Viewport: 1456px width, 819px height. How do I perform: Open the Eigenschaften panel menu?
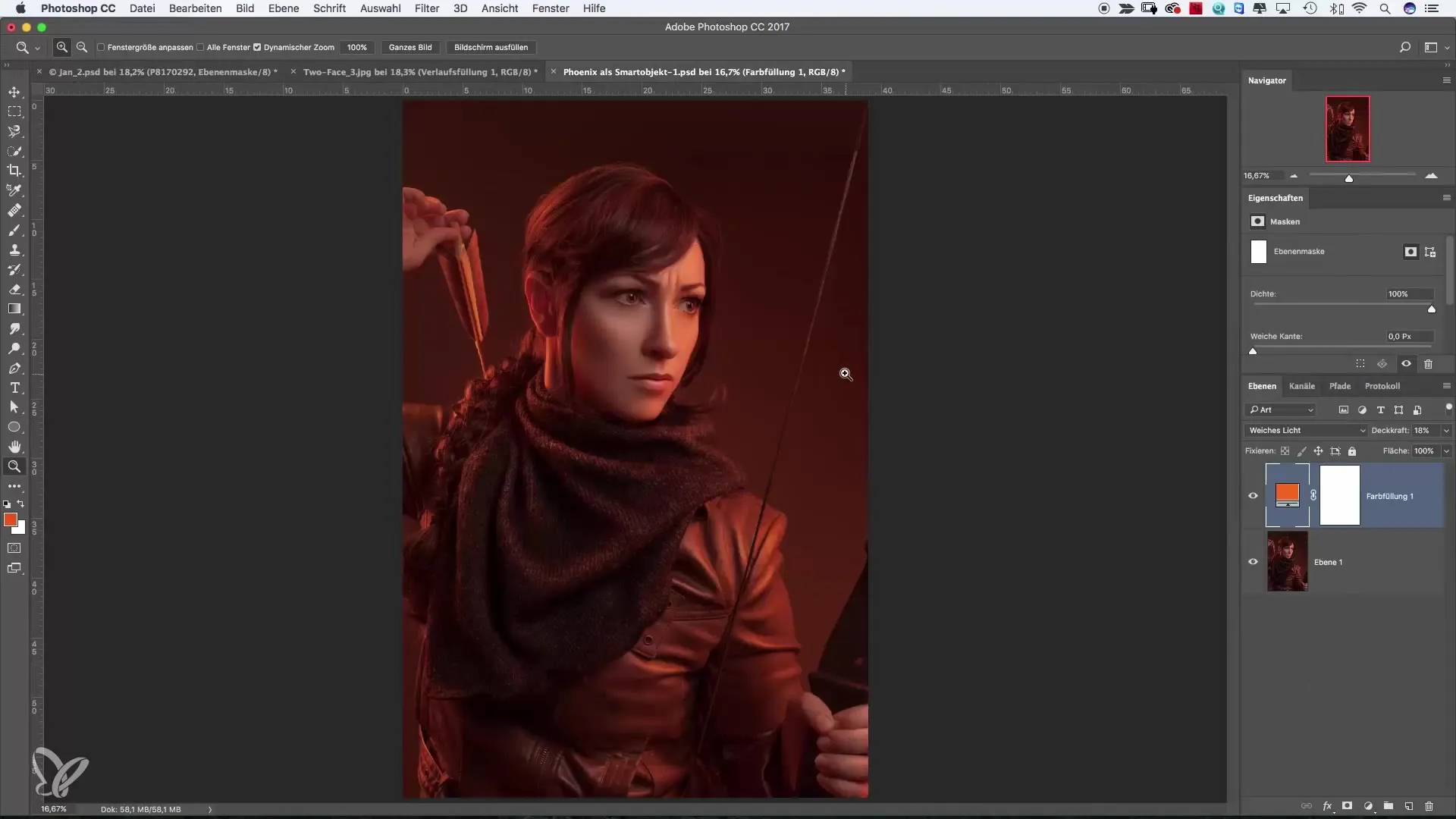(x=1446, y=198)
